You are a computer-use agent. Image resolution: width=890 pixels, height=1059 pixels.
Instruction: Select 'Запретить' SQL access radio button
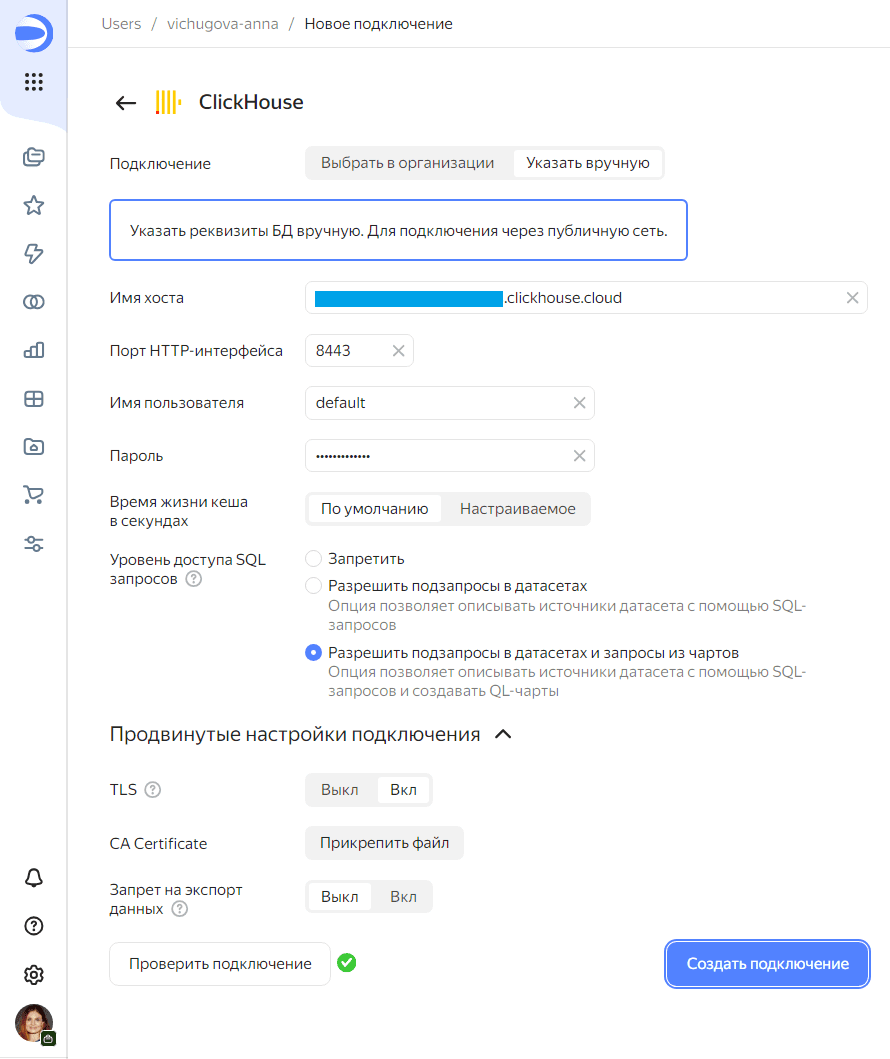point(313,559)
